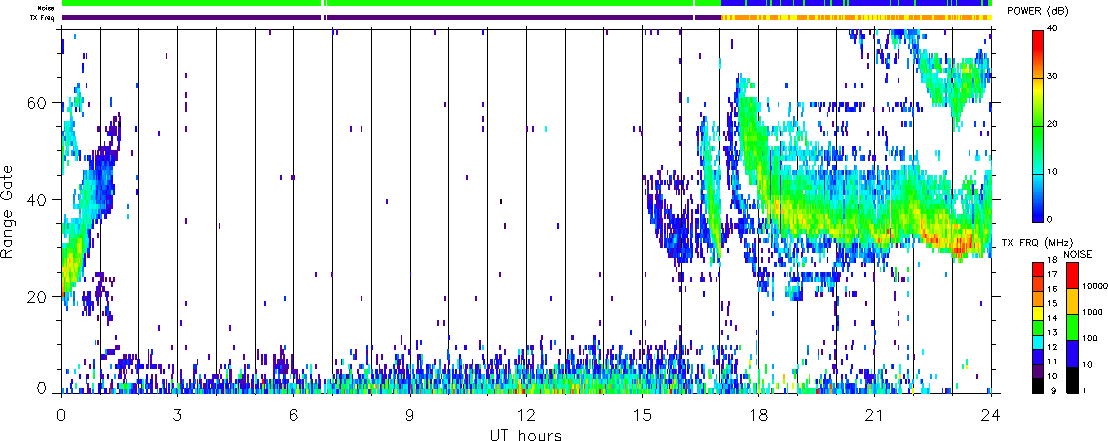Select the x-axis tick label '18'
This screenshot has width=1108, height=441.
pyautogui.click(x=758, y=415)
